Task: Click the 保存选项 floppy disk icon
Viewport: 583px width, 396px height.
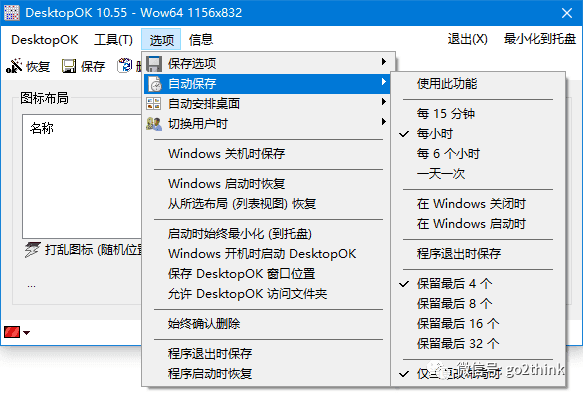Action: pos(154,64)
